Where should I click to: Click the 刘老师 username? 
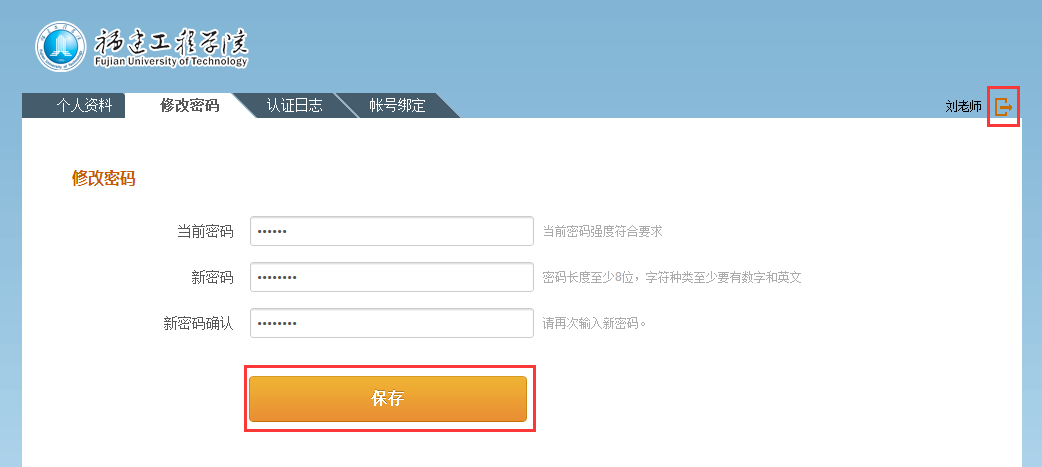click(963, 106)
